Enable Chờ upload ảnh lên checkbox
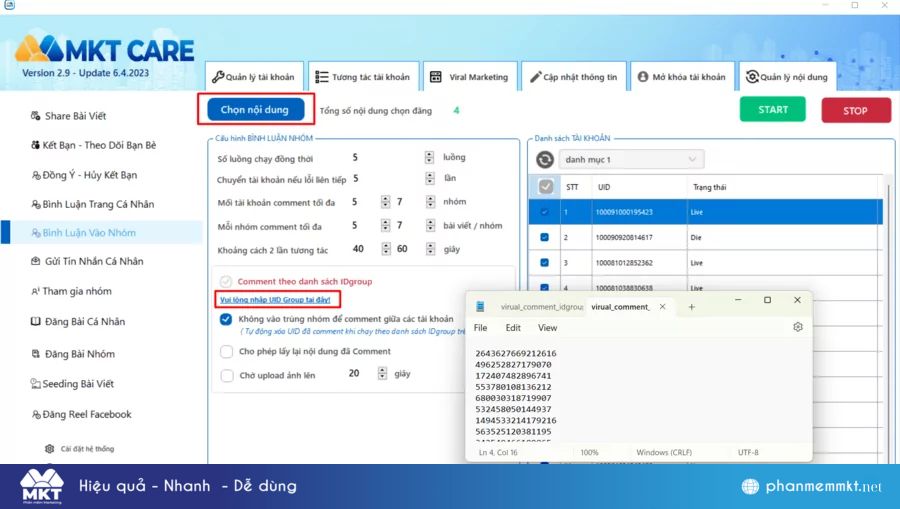 tap(227, 375)
